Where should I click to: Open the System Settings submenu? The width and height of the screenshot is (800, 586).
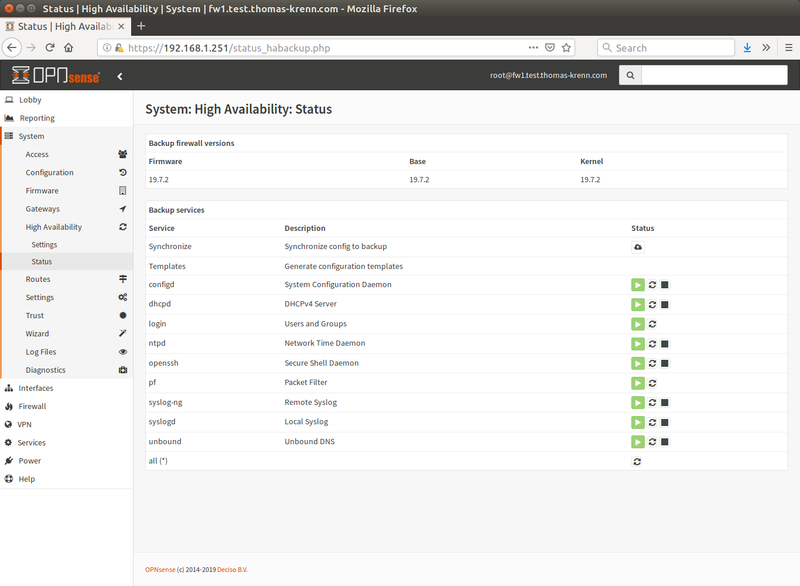click(x=67, y=297)
